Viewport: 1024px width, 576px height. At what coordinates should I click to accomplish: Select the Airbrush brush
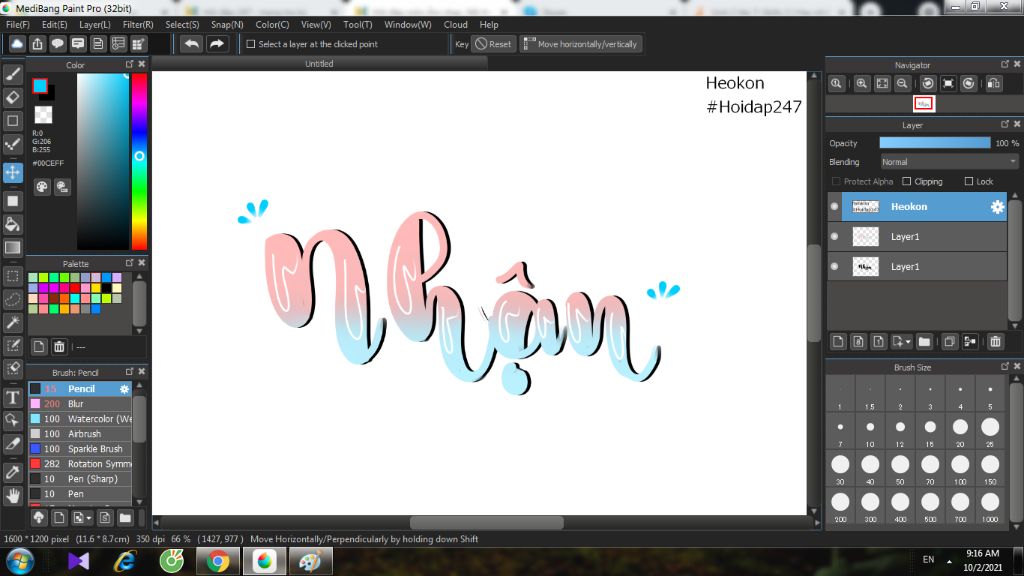pyautogui.click(x=80, y=434)
